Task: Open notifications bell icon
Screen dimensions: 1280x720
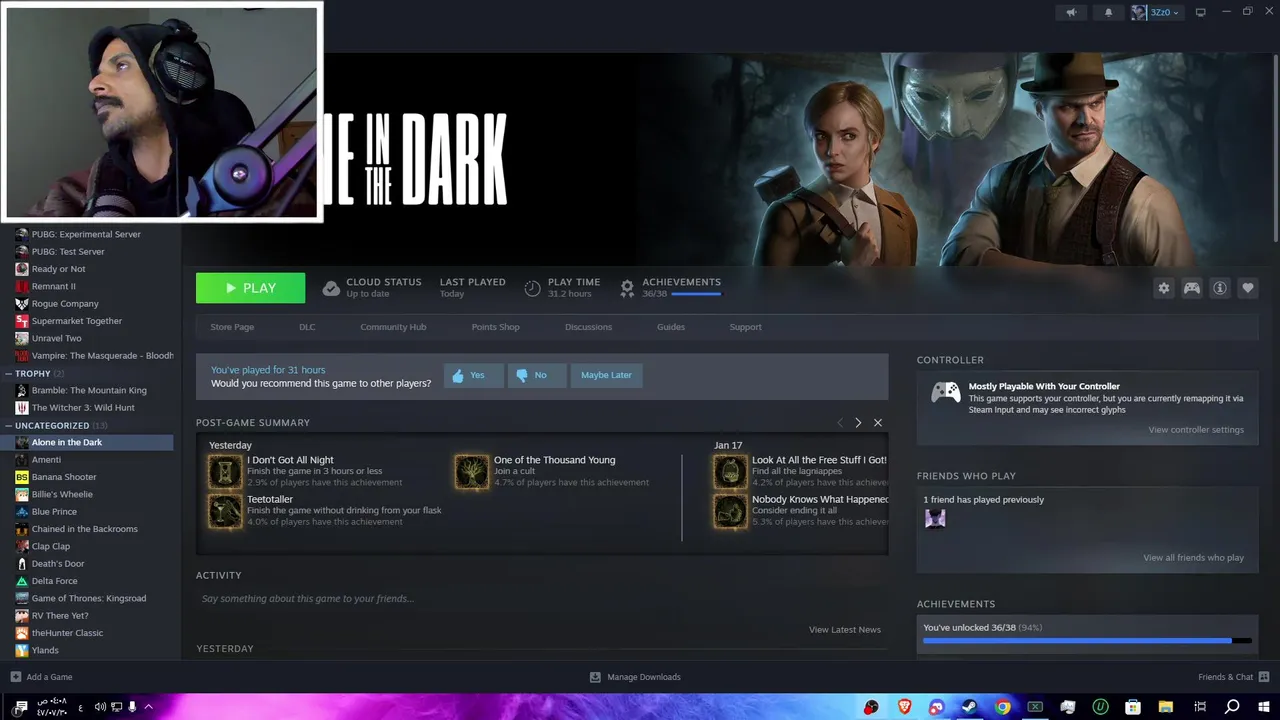Action: tap(1108, 13)
